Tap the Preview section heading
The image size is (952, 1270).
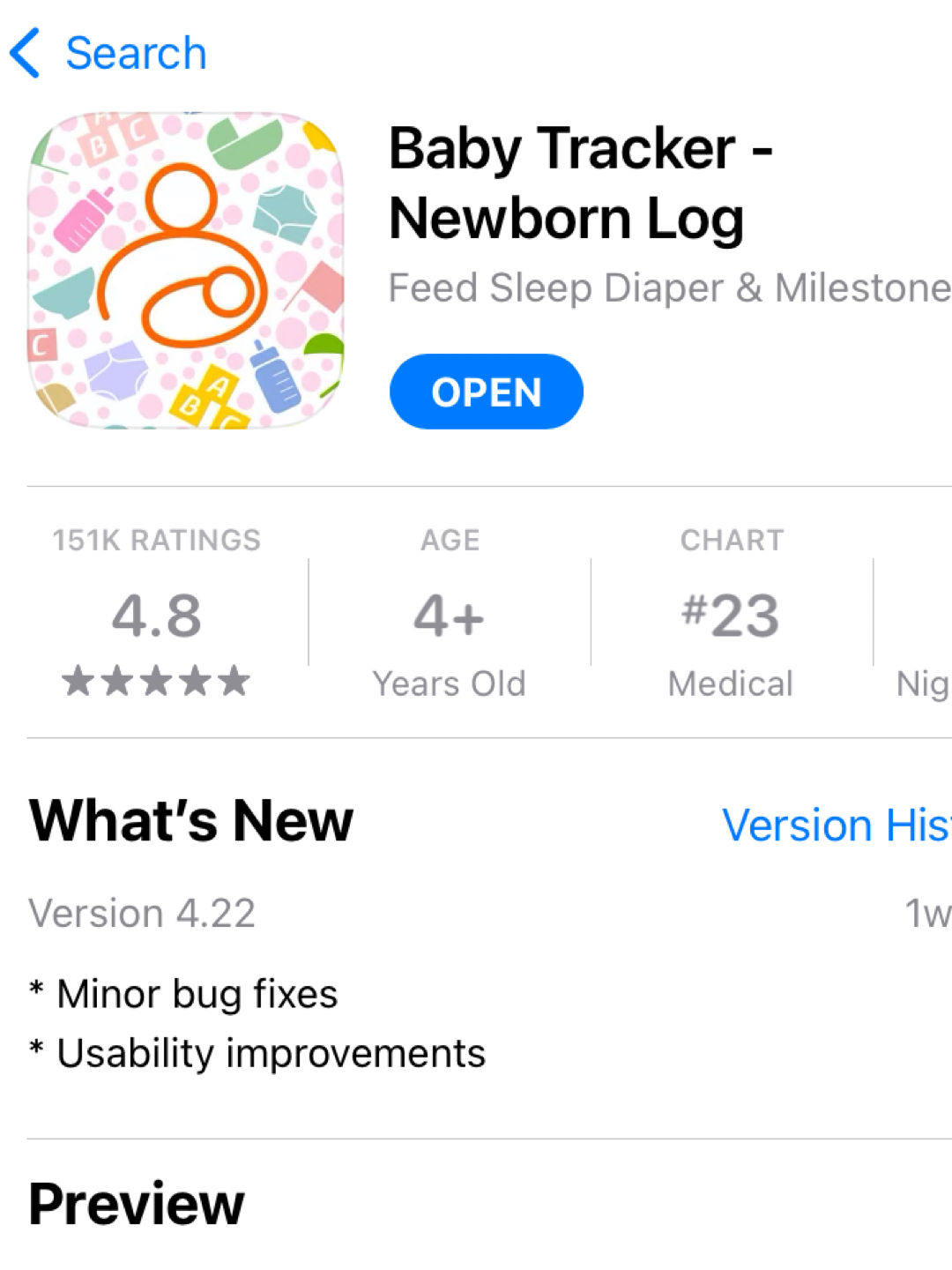[137, 1203]
